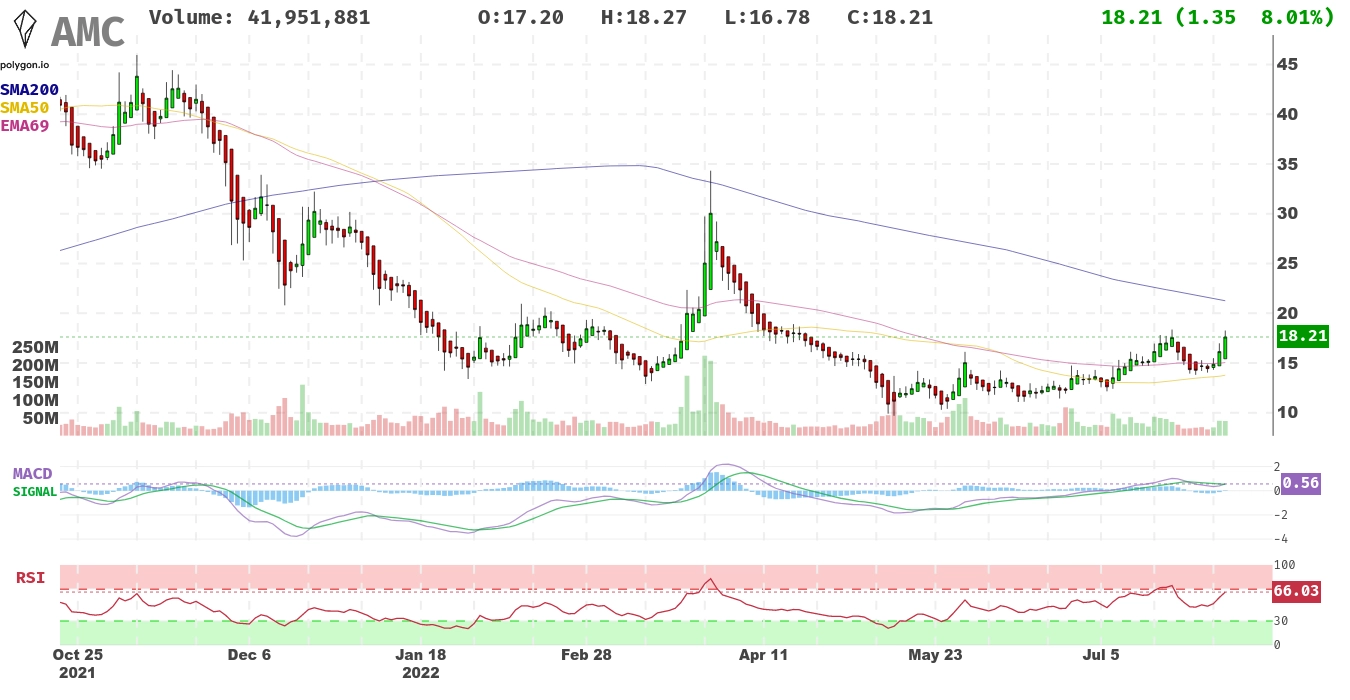Image resolution: width=1350 pixels, height=700 pixels.
Task: Click the Apr 11 date label
Action: 763,656
